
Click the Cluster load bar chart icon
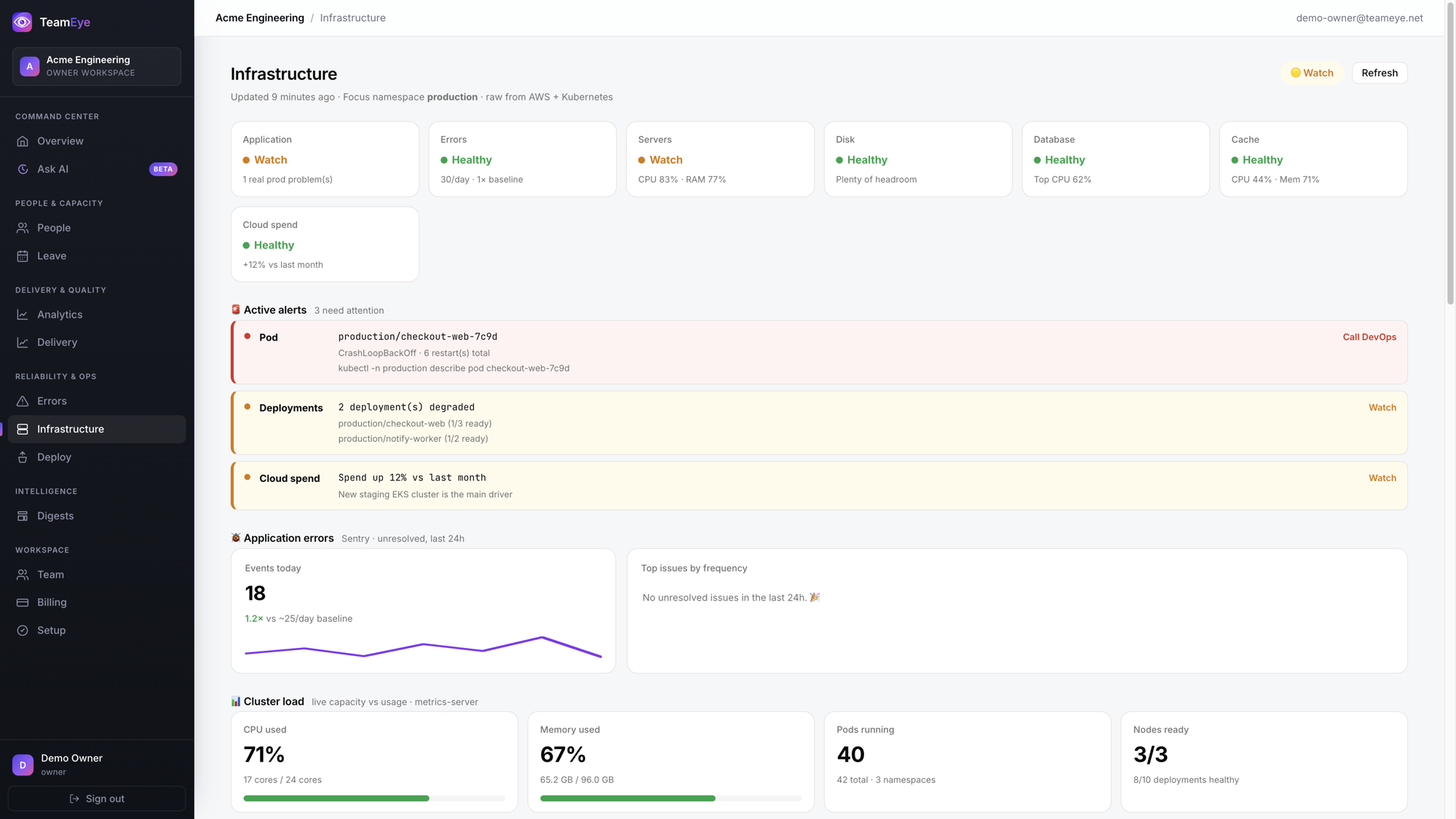point(236,701)
